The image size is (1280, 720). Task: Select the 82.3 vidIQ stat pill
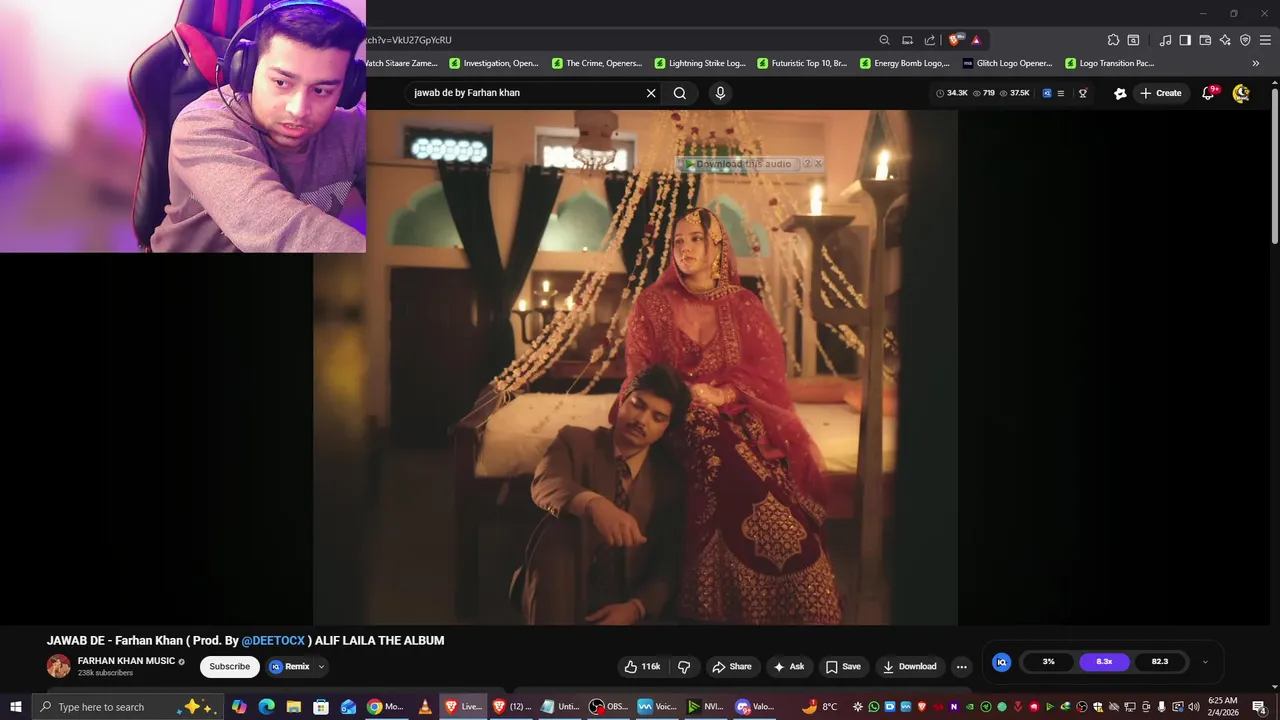(1160, 661)
